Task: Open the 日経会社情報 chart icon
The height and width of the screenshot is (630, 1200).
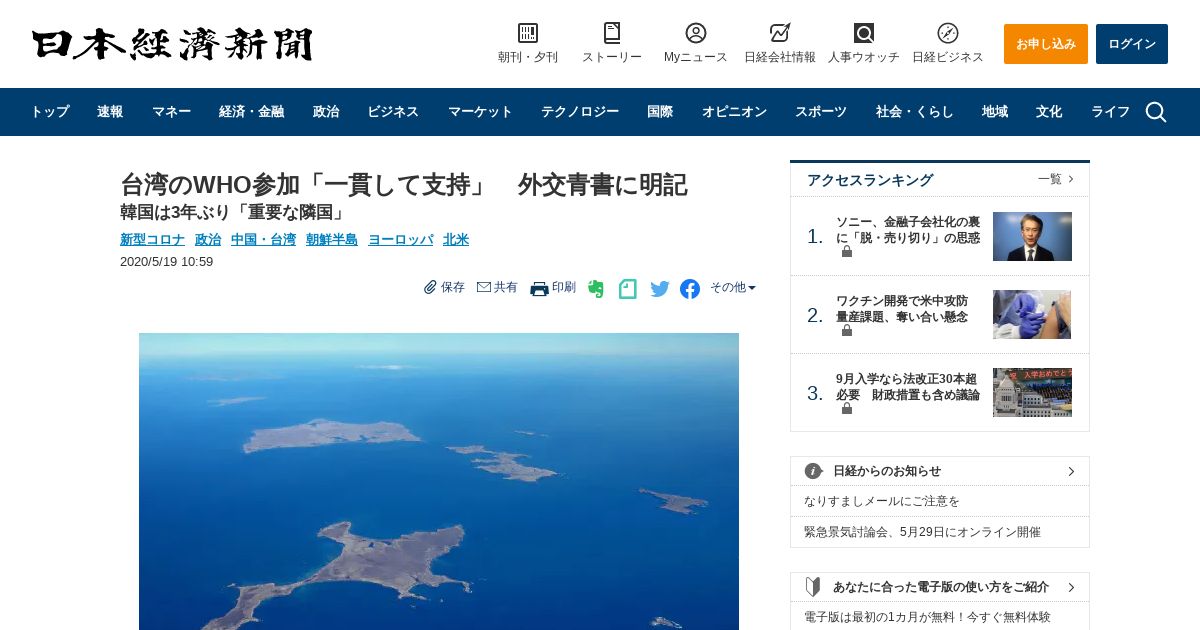Action: tap(780, 33)
